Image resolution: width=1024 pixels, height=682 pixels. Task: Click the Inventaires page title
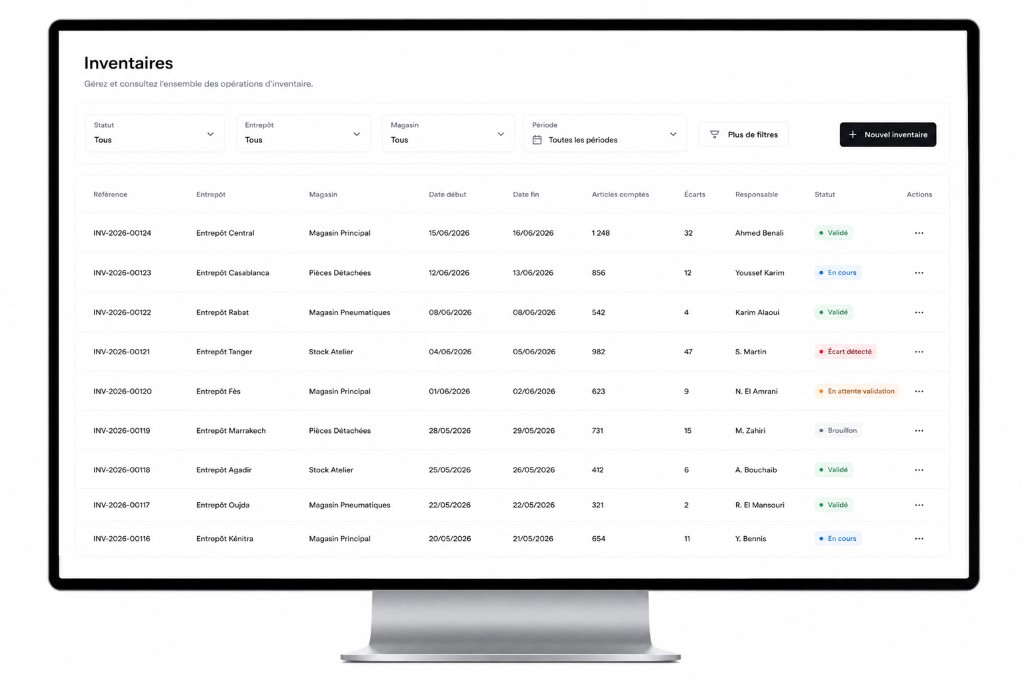tap(129, 63)
